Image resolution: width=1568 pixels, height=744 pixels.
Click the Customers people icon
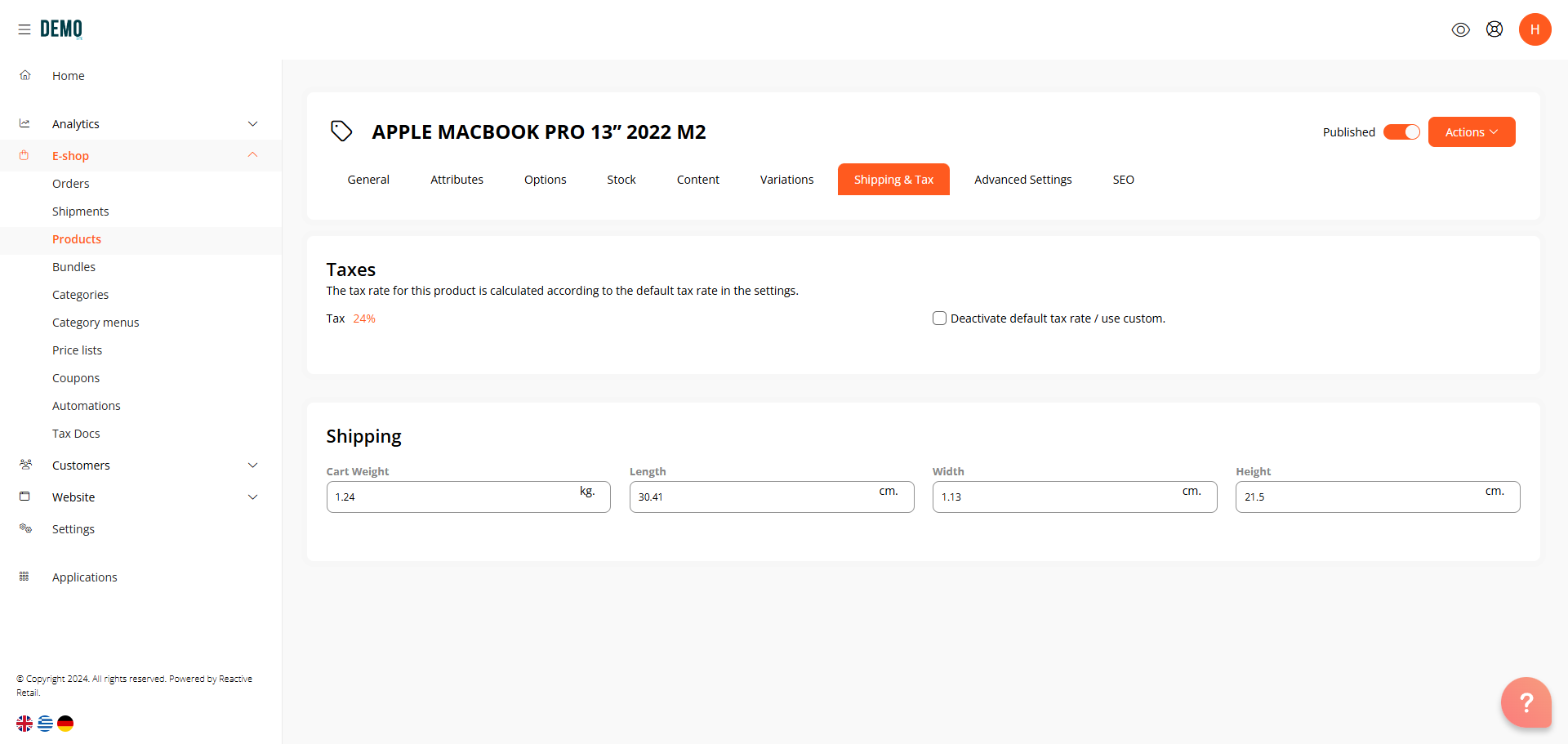click(25, 465)
